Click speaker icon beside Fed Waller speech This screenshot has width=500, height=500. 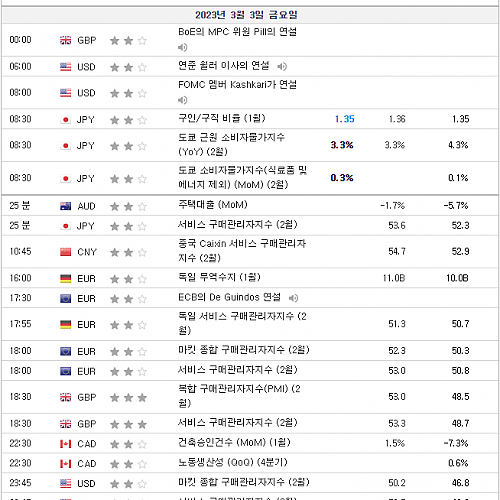click(x=282, y=66)
